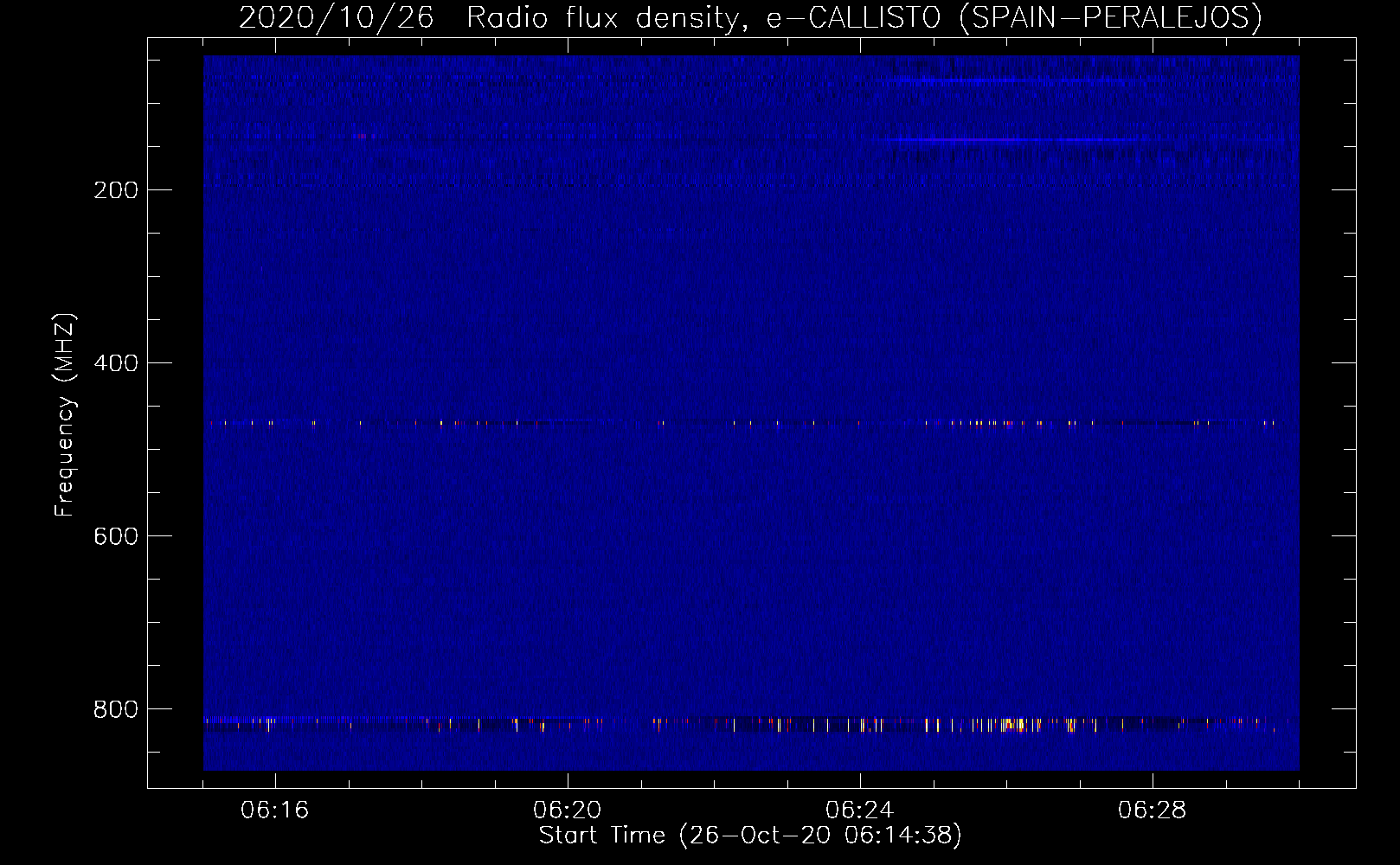Click the 'Start Time (26-Oct-20 06:14:38)' label
The image size is (1400, 865).
[x=750, y=836]
